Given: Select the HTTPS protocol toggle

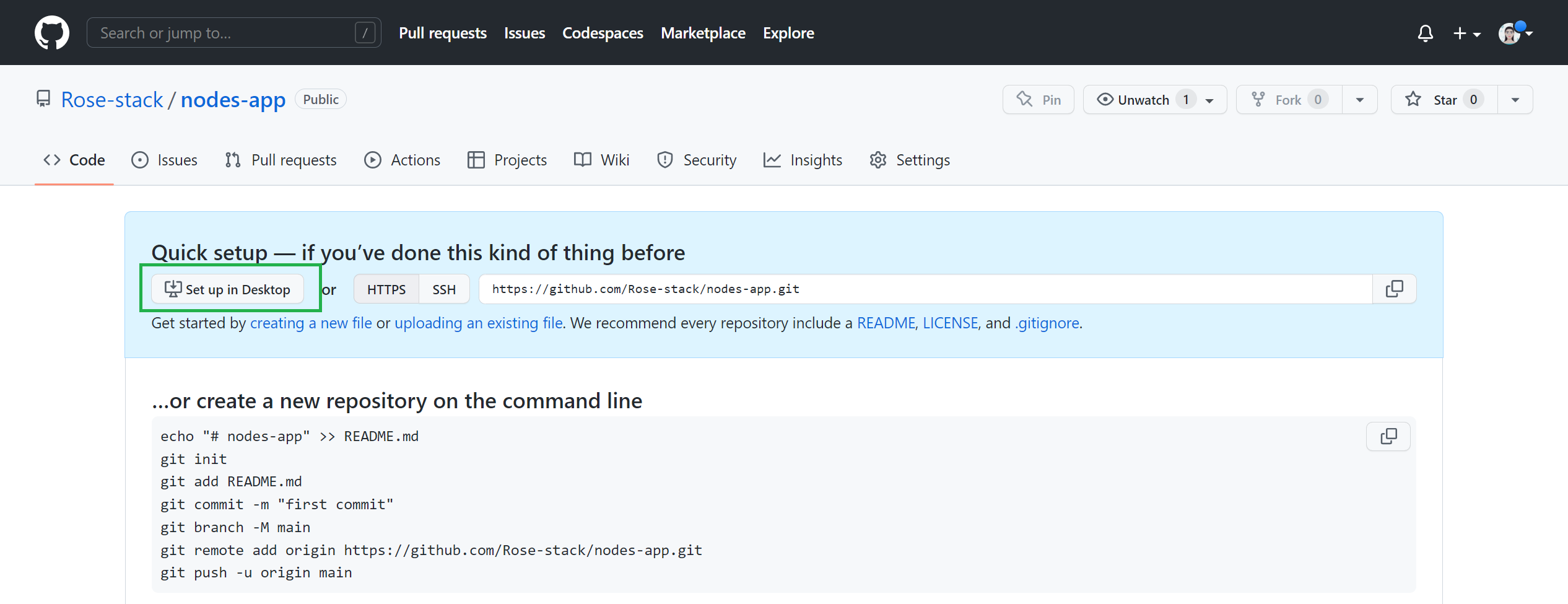Looking at the screenshot, I should [x=386, y=289].
